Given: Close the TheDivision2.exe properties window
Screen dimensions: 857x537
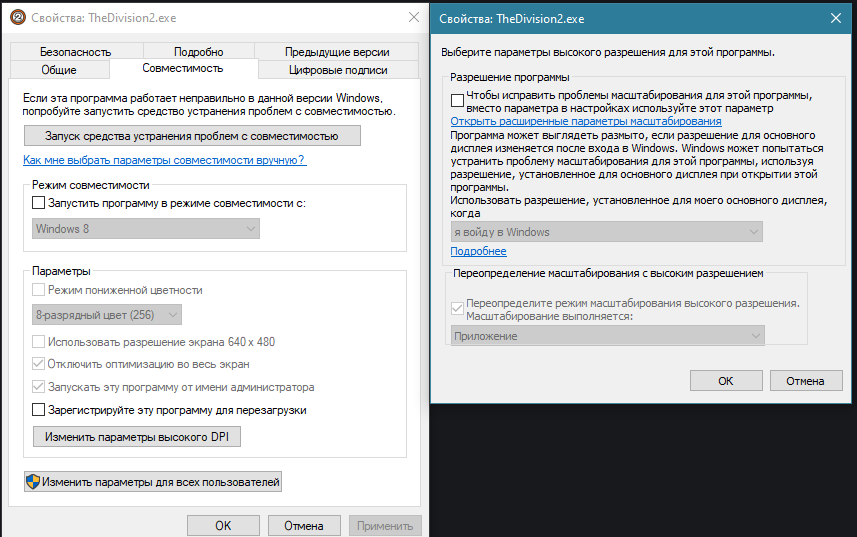Looking at the screenshot, I should (413, 18).
